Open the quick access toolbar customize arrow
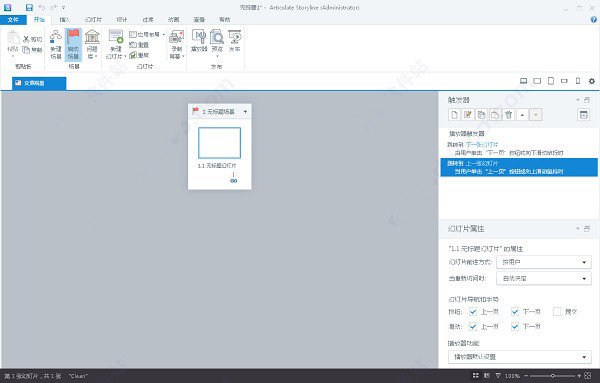The width and height of the screenshot is (600, 383). [x=63, y=8]
